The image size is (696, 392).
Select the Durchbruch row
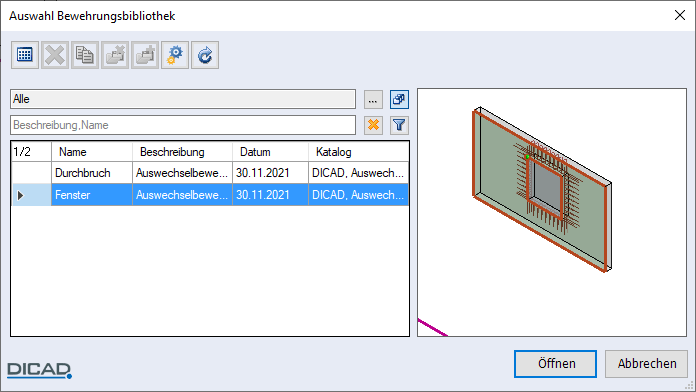pyautogui.click(x=210, y=173)
